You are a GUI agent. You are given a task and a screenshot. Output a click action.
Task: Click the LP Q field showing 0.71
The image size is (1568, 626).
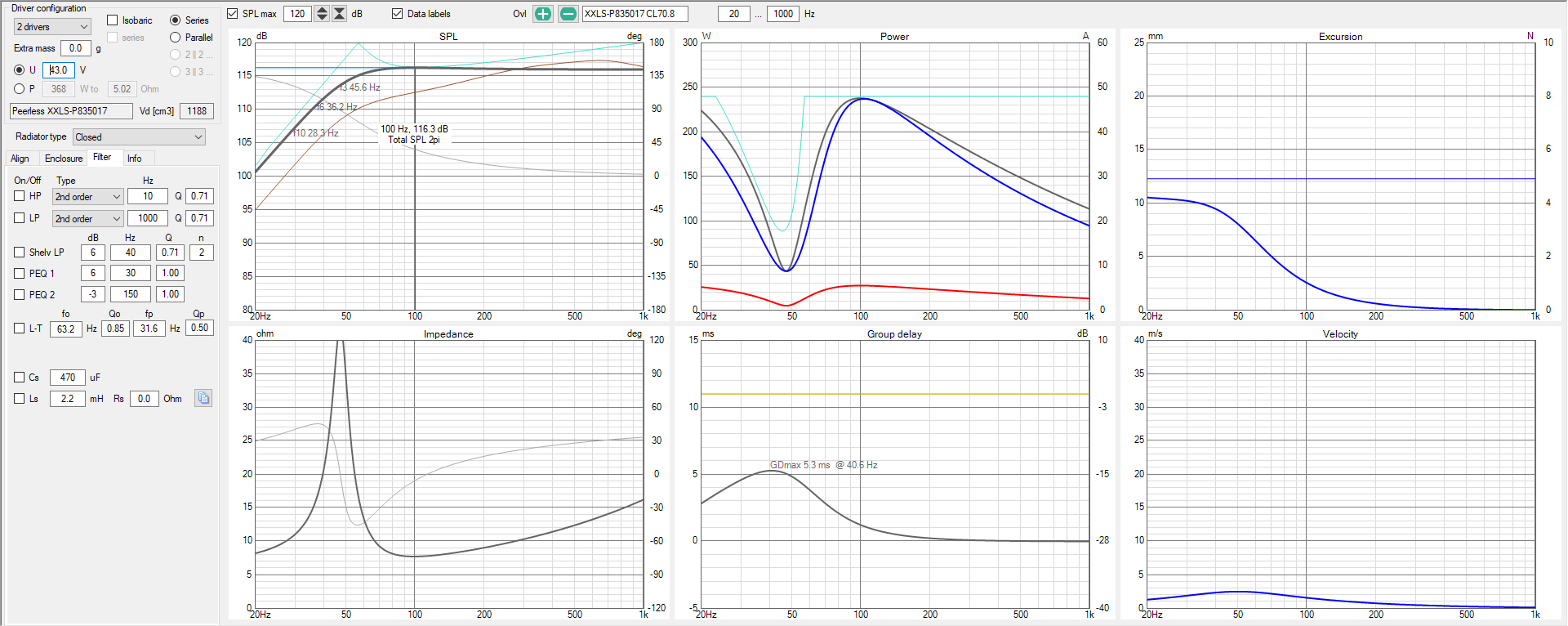[199, 218]
